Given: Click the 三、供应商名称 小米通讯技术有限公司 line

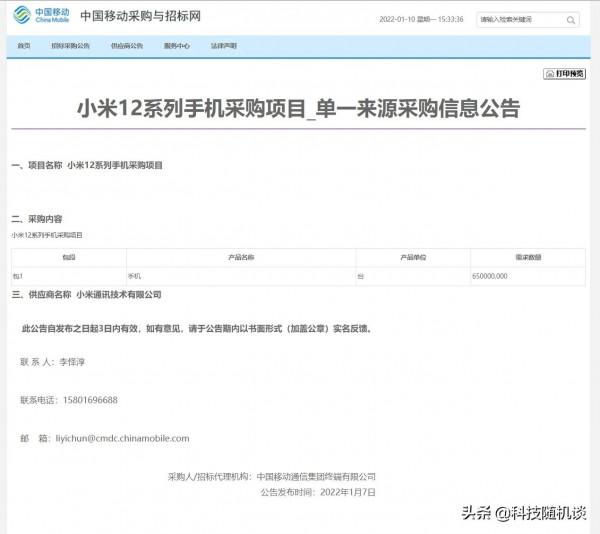Looking at the screenshot, I should 87,295.
